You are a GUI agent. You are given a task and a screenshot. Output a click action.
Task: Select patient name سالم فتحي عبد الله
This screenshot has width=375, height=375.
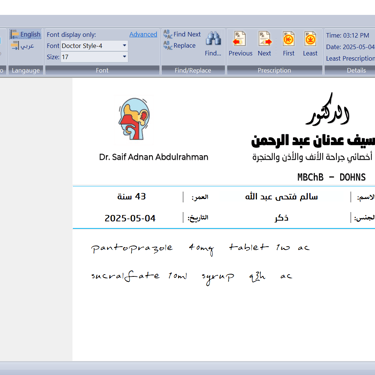[x=282, y=197]
